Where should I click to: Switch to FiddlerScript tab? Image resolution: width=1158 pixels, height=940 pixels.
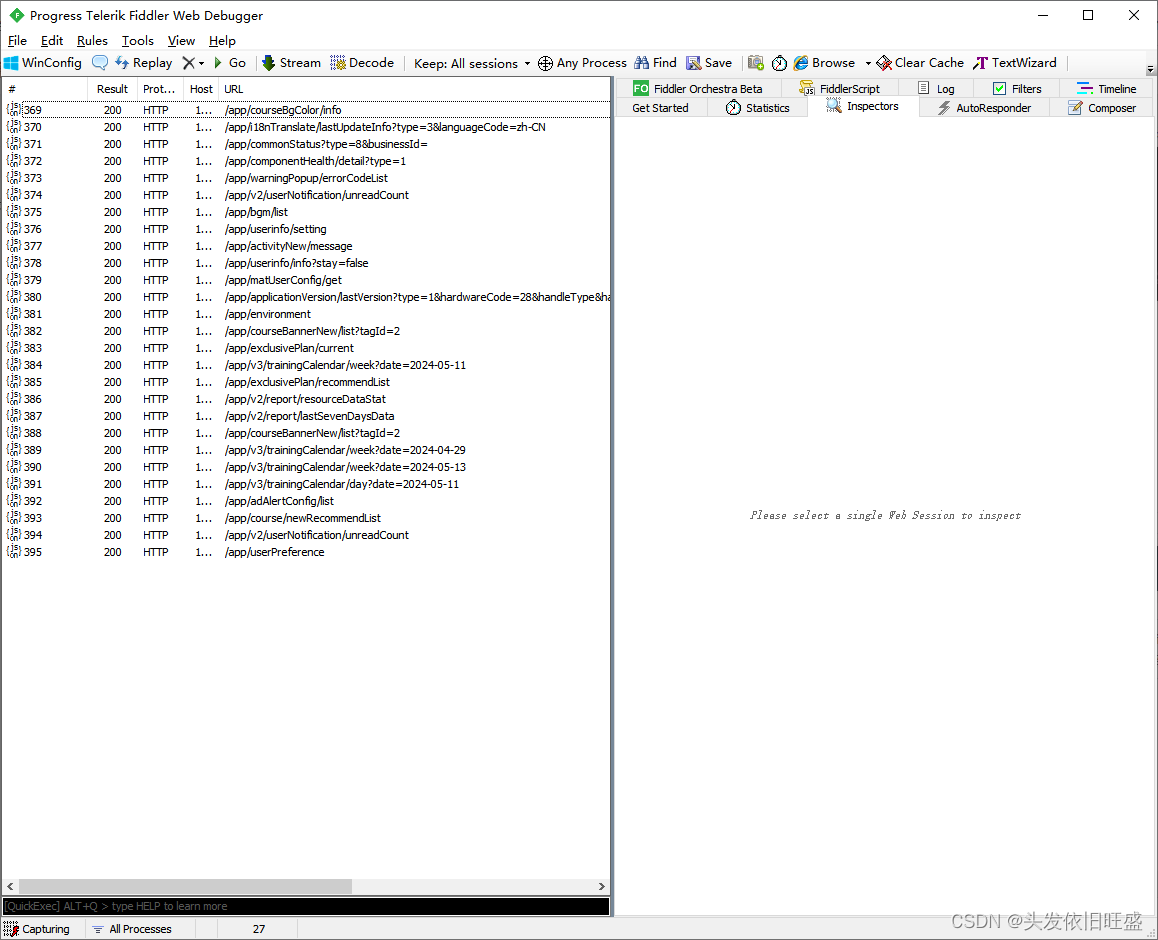(840, 89)
